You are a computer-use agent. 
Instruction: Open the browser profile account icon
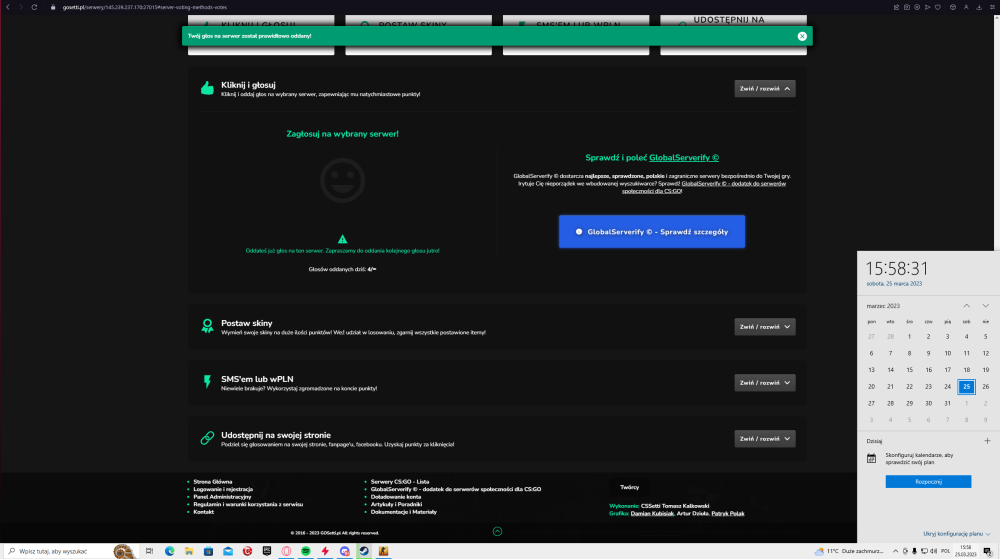point(966,7)
